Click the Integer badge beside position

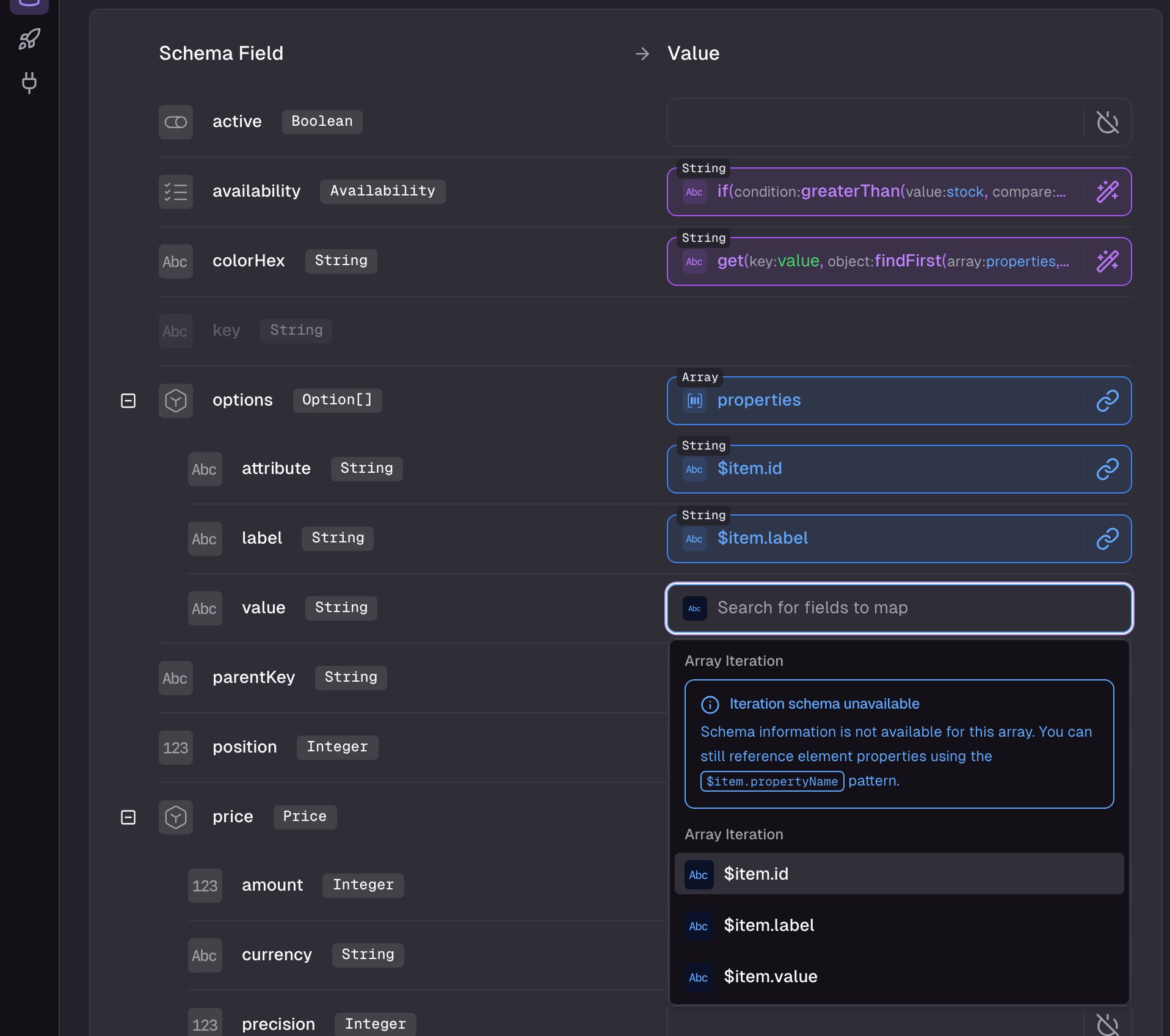(337, 747)
